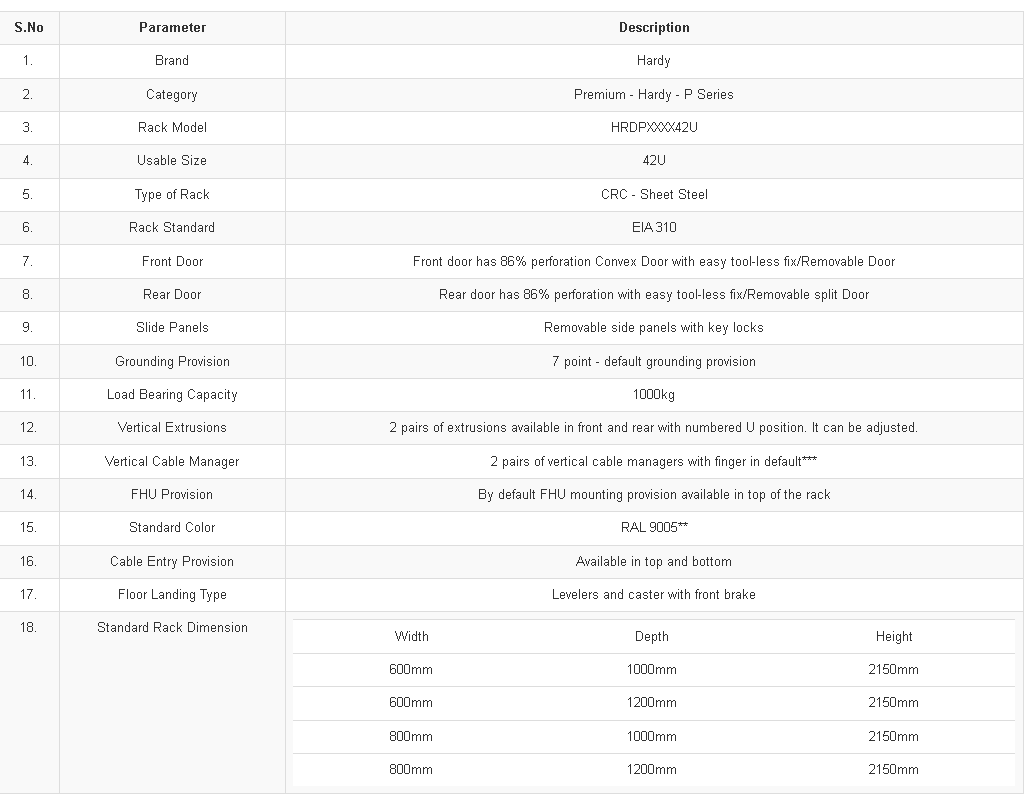1024x803 pixels.
Task: Select the Width sub-column header
Action: [x=411, y=637]
